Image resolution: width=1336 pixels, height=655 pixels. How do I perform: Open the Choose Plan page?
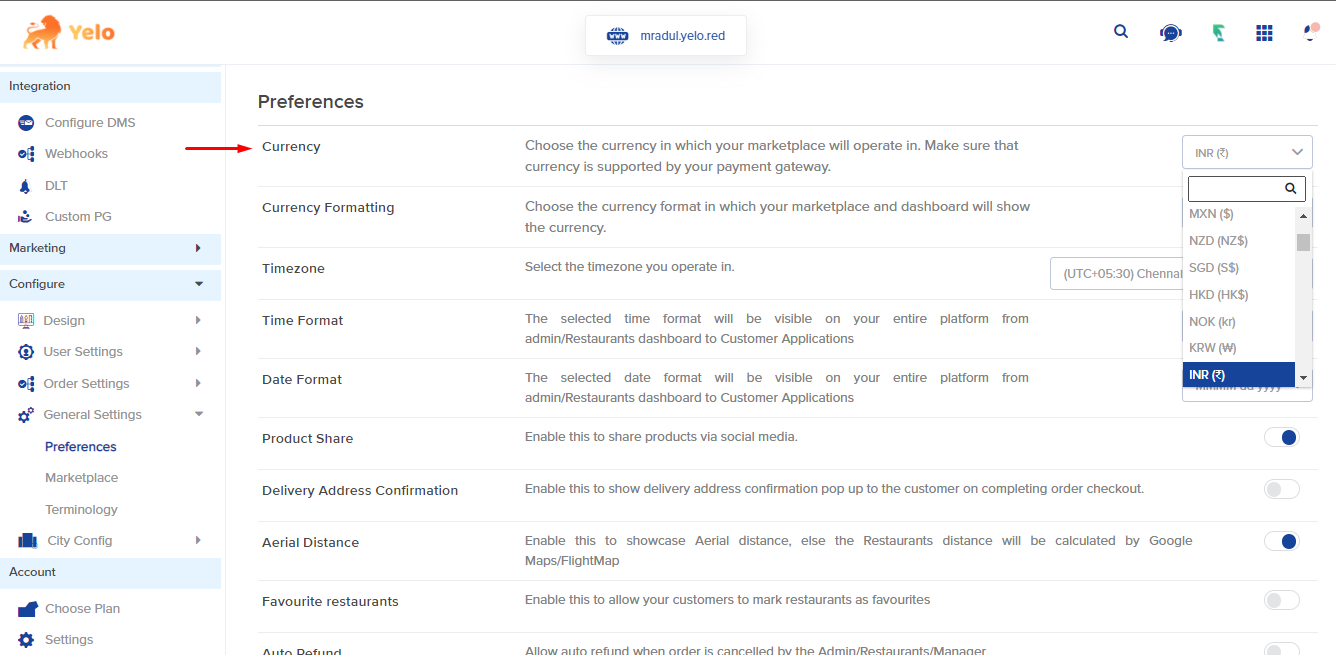tap(82, 609)
